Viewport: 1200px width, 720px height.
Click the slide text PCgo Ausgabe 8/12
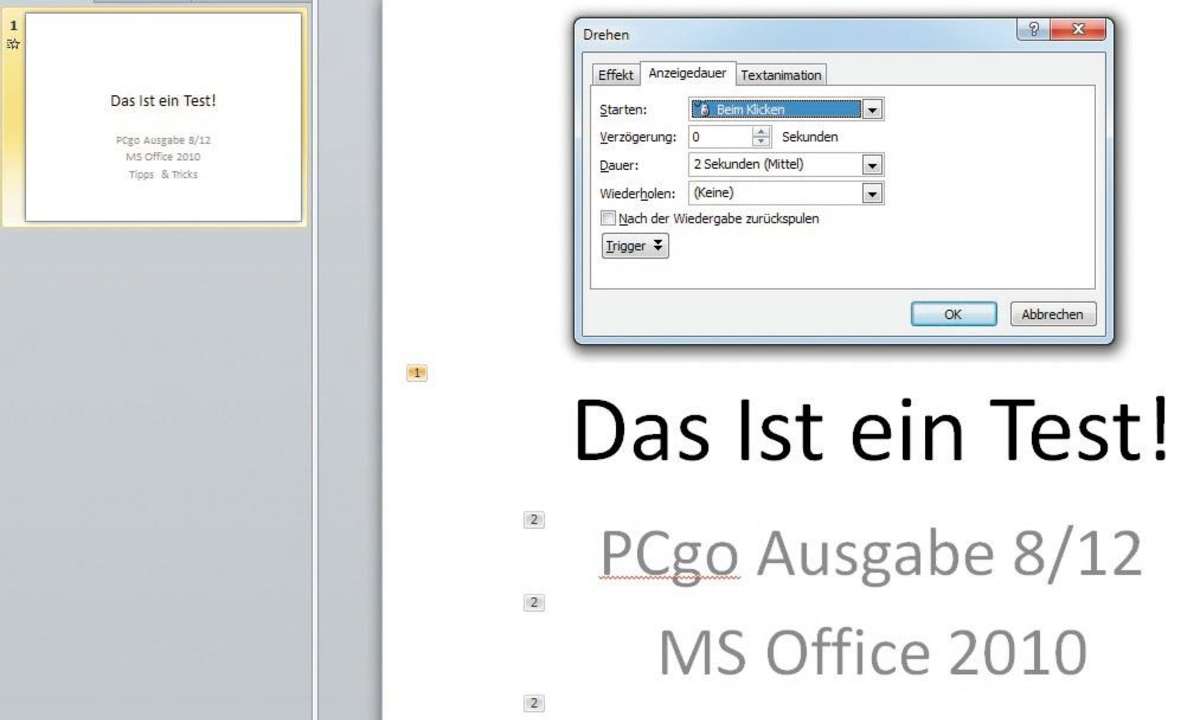click(870, 553)
